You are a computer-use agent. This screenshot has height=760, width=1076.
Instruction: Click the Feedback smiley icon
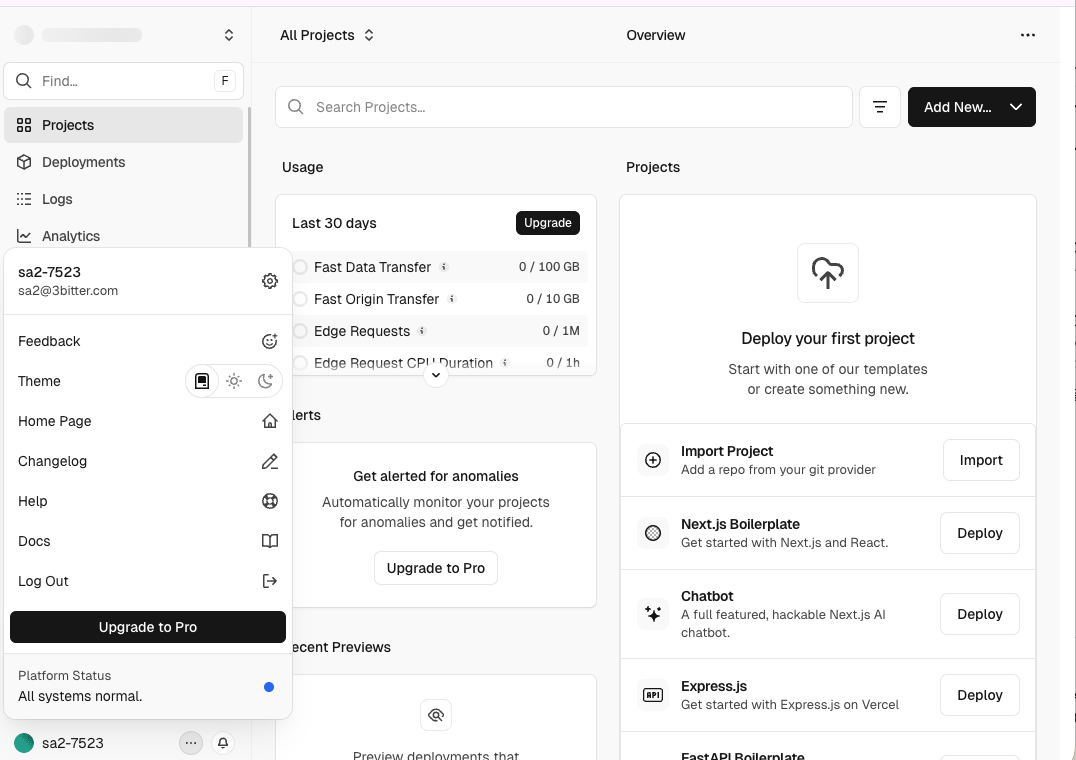click(x=269, y=341)
